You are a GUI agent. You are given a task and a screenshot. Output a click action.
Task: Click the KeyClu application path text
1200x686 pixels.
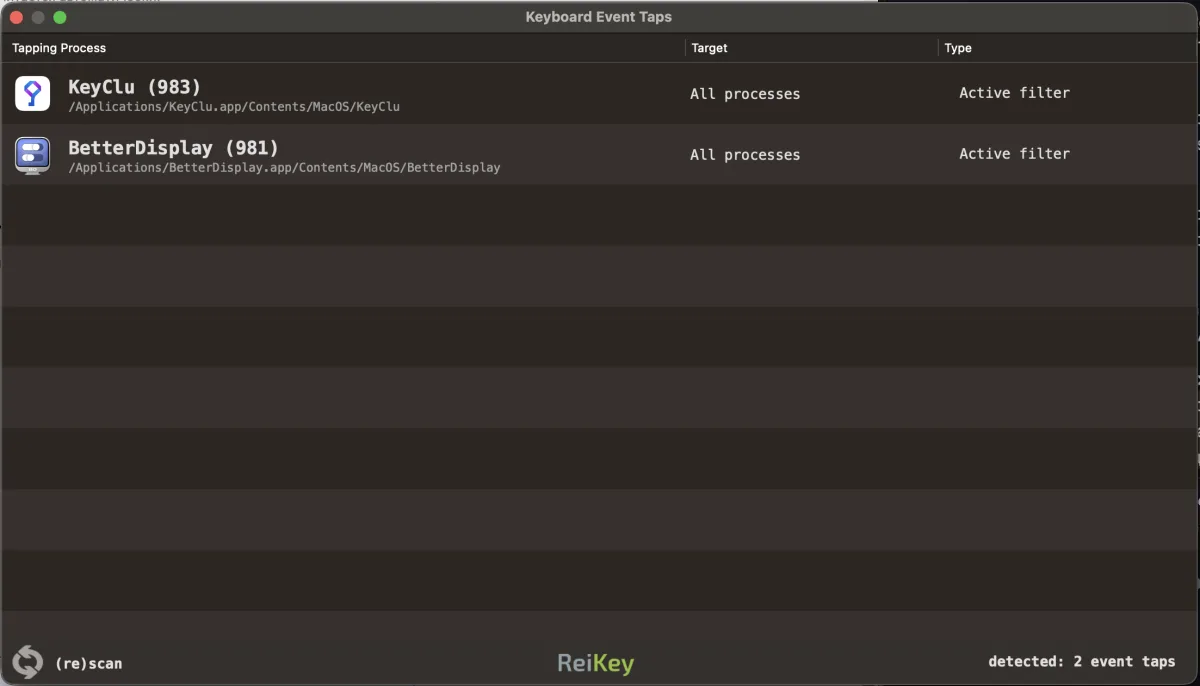[x=234, y=106]
